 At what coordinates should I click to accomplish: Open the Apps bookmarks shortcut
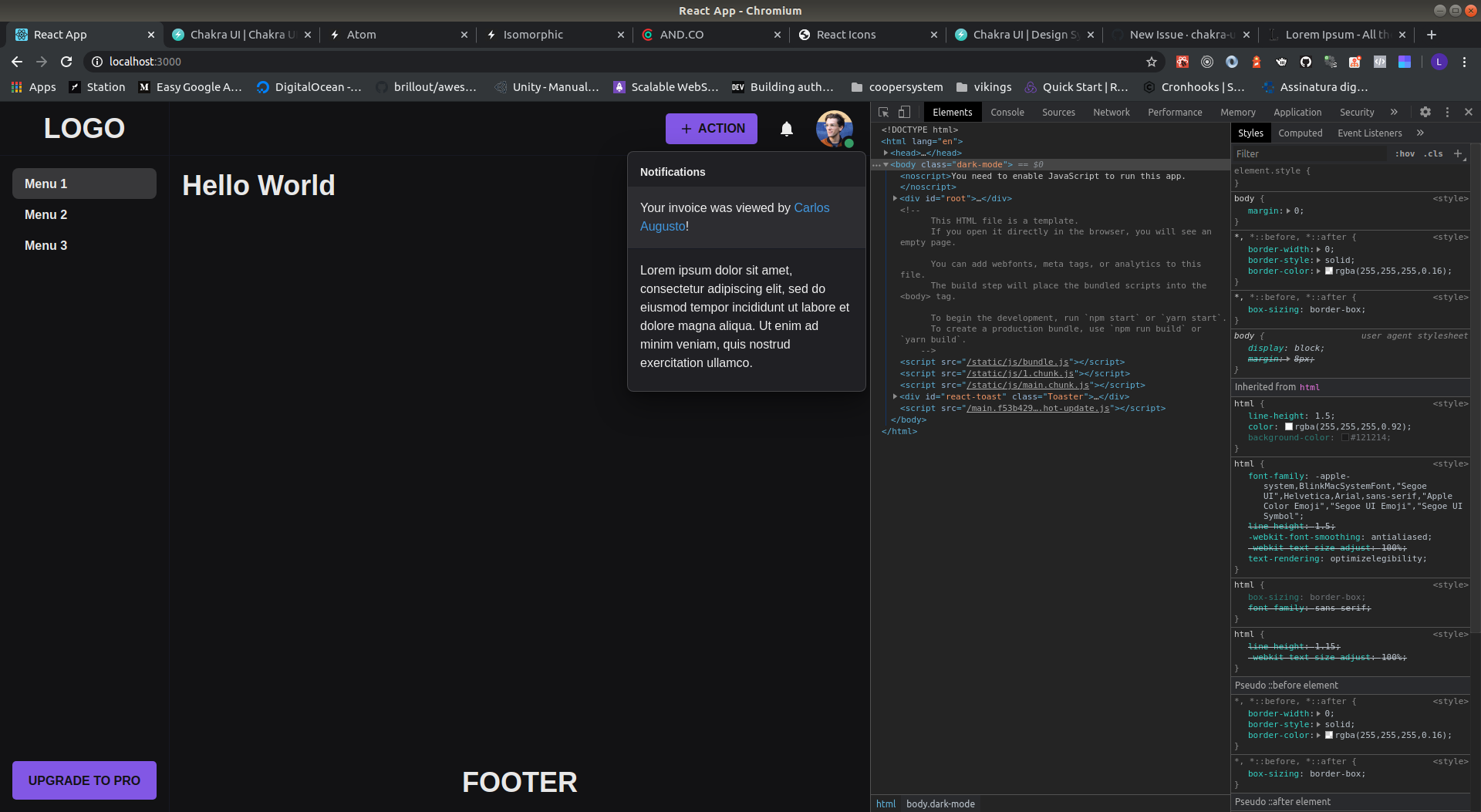click(x=34, y=87)
